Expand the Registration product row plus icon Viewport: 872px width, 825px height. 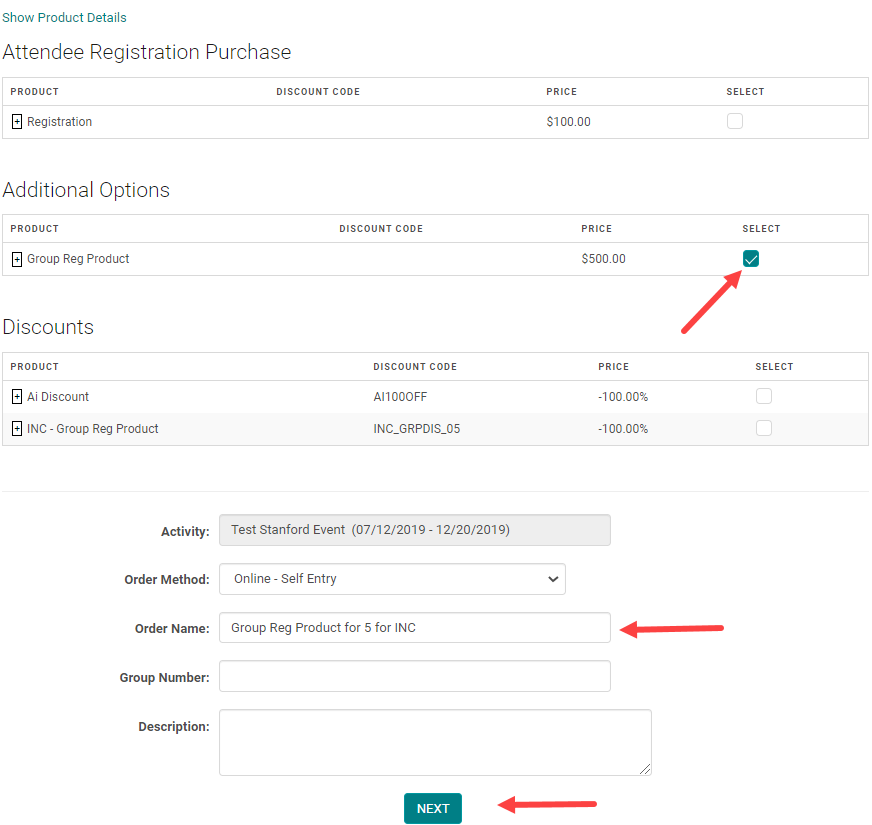coord(17,122)
